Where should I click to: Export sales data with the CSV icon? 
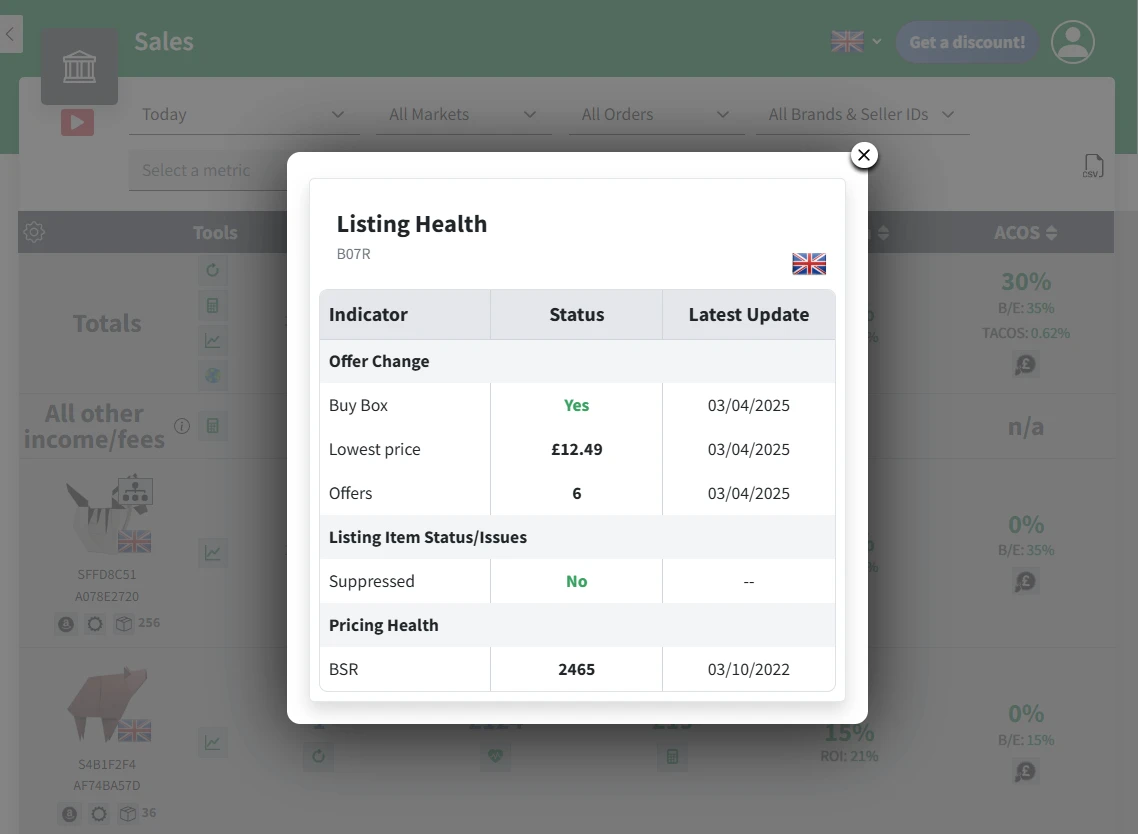click(x=1092, y=166)
